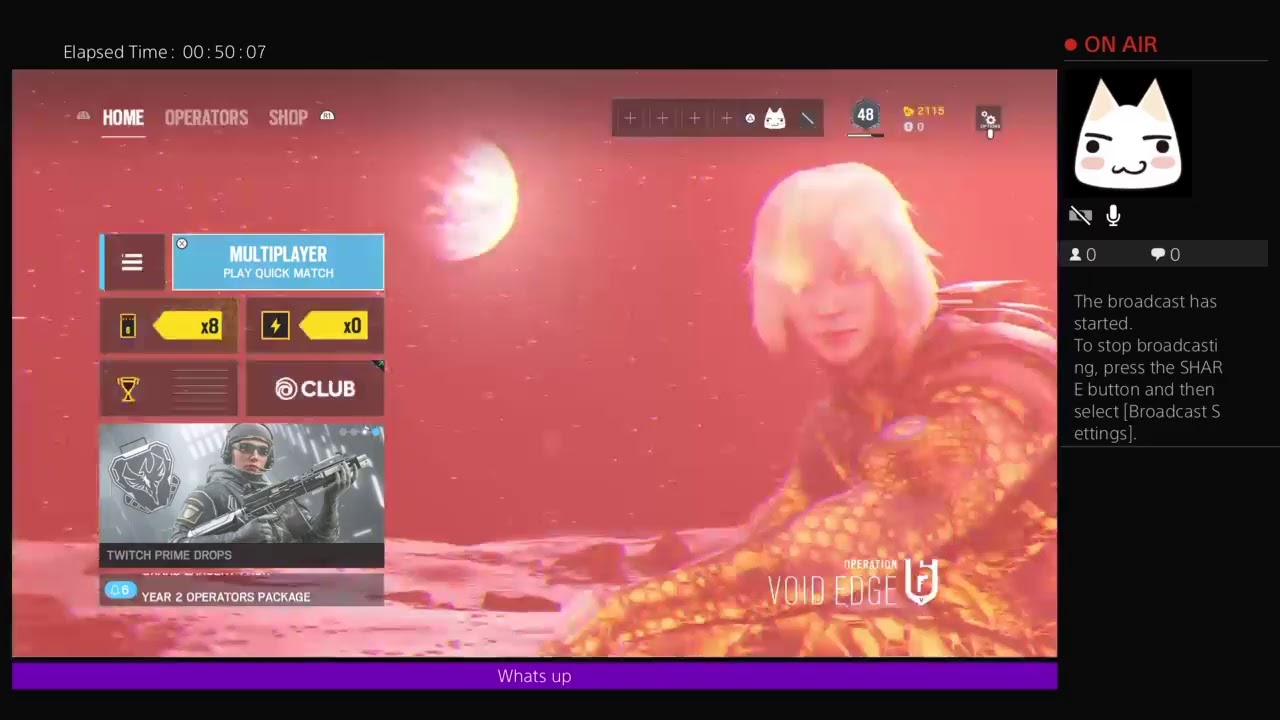Open the Options gear menu
Viewport: 1280px width, 720px height.
click(x=989, y=120)
